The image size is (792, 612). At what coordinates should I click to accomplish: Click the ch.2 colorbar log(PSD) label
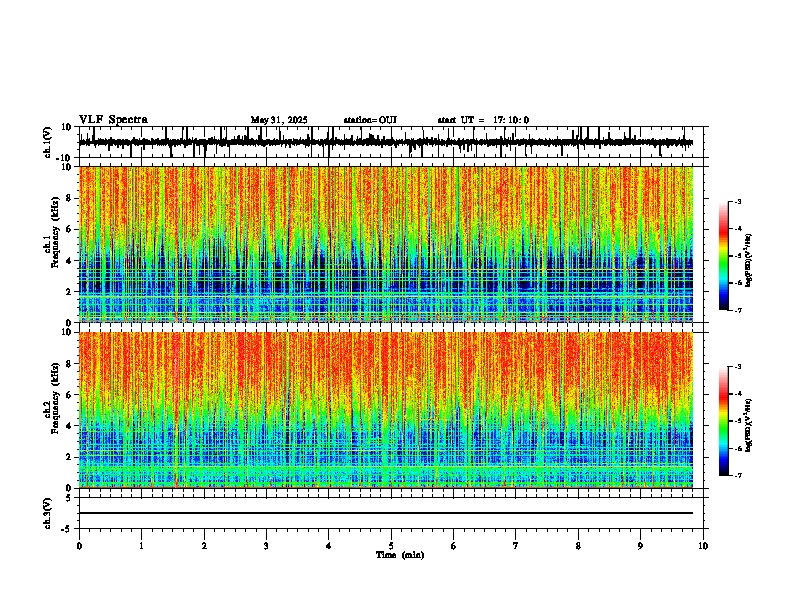pos(749,426)
